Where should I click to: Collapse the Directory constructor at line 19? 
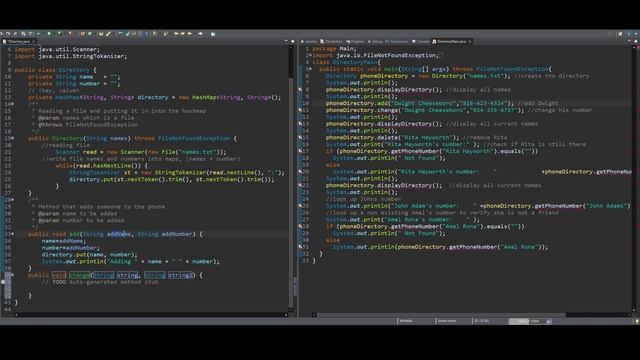pyautogui.click(x=13, y=138)
